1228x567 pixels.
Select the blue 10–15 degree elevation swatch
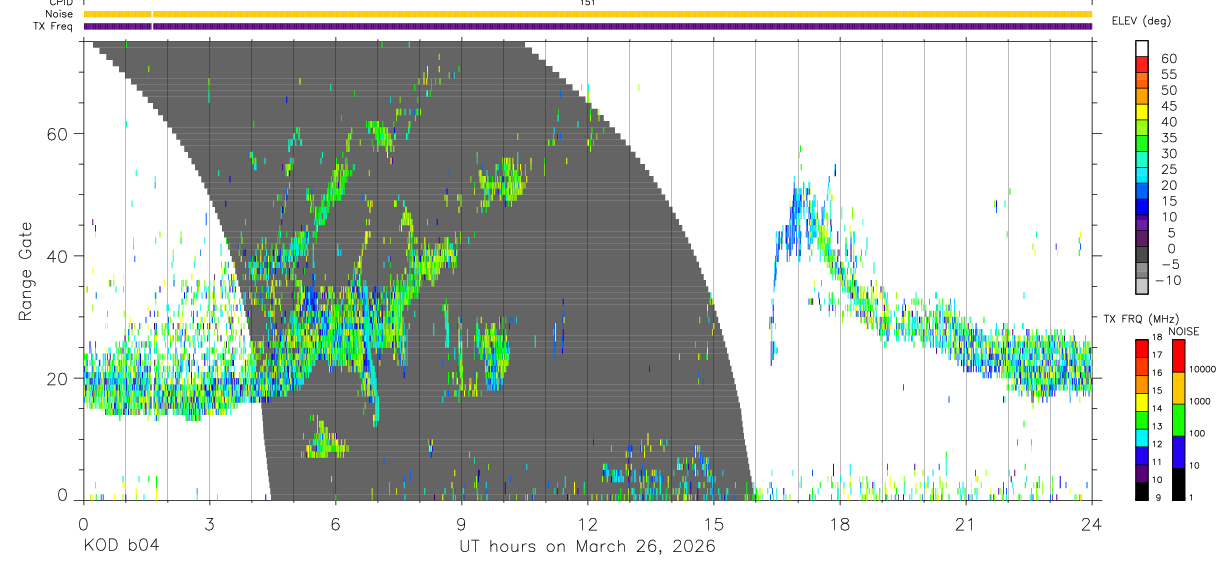1143,208
